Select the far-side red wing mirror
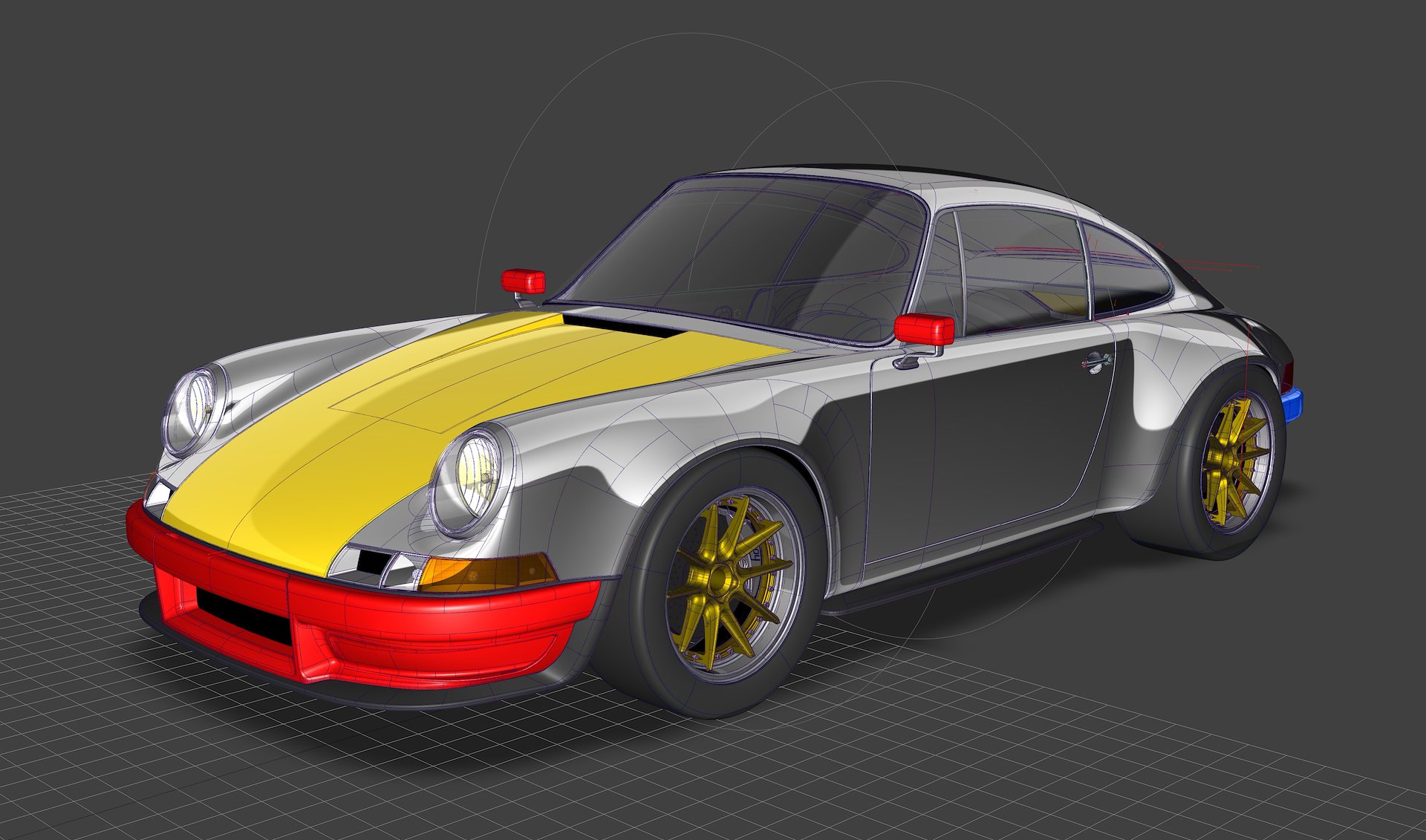1426x840 pixels. (x=523, y=281)
